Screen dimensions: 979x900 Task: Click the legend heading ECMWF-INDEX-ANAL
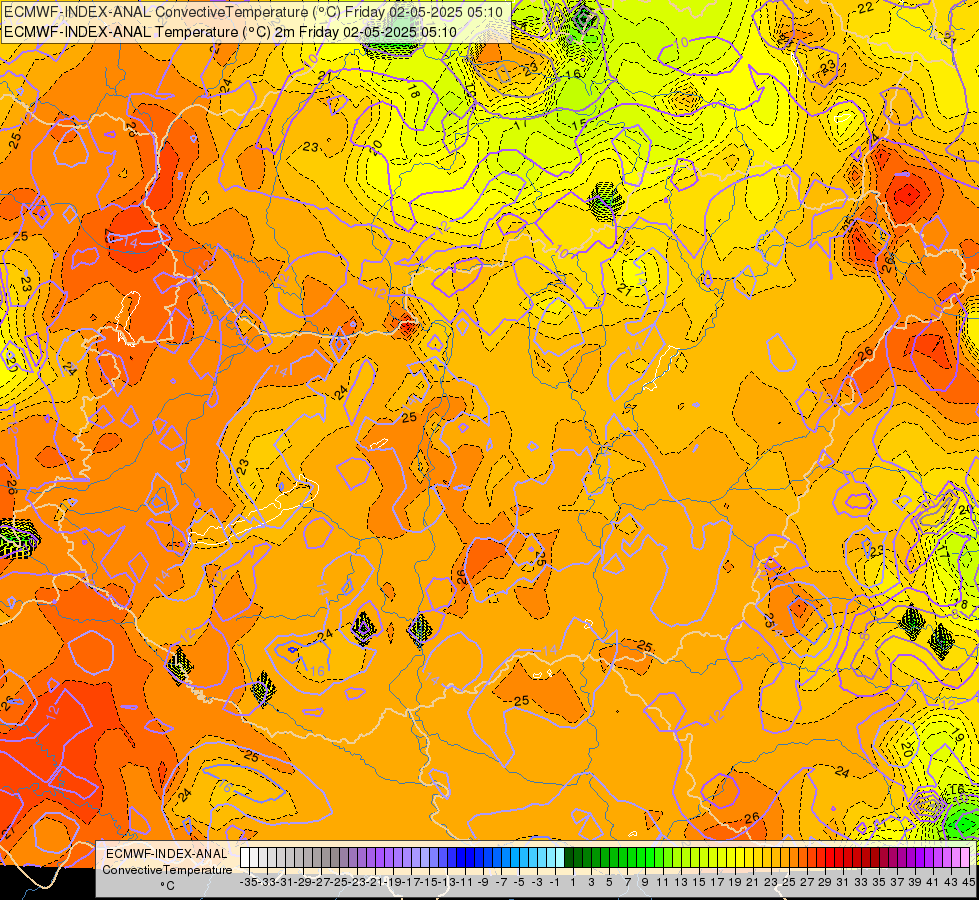tap(167, 854)
